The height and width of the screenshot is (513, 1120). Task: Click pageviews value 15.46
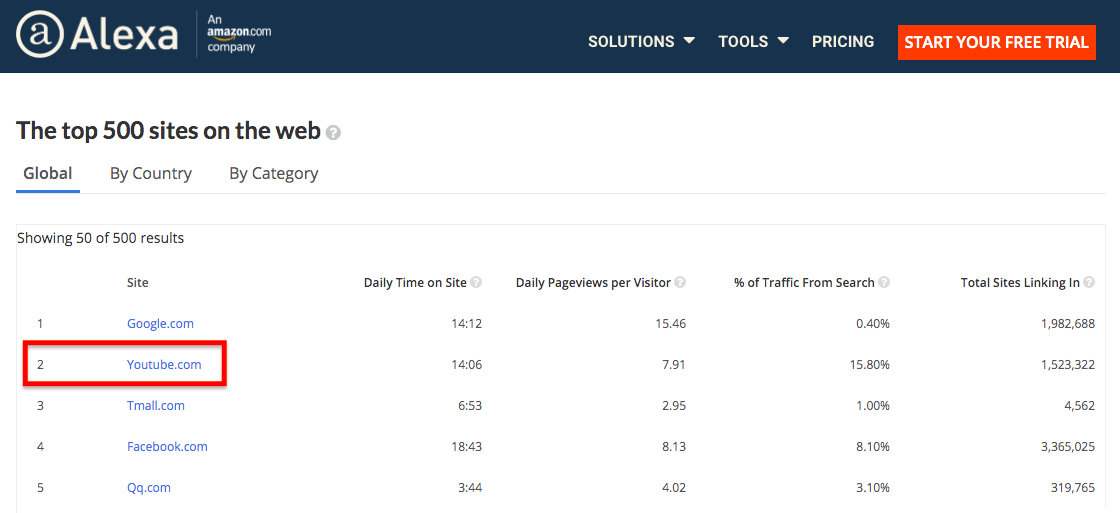click(671, 324)
